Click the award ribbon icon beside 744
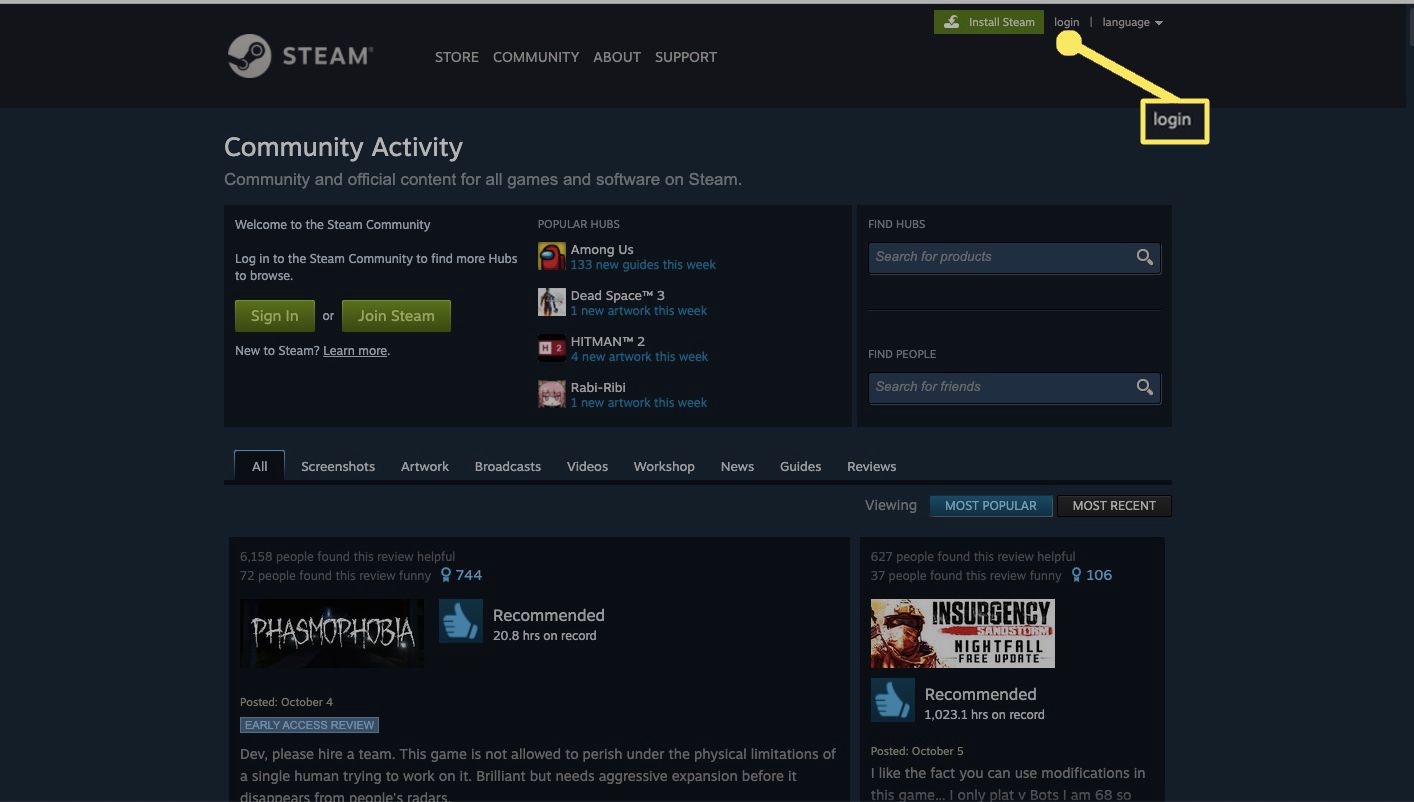Viewport: 1414px width, 802px height. point(446,575)
